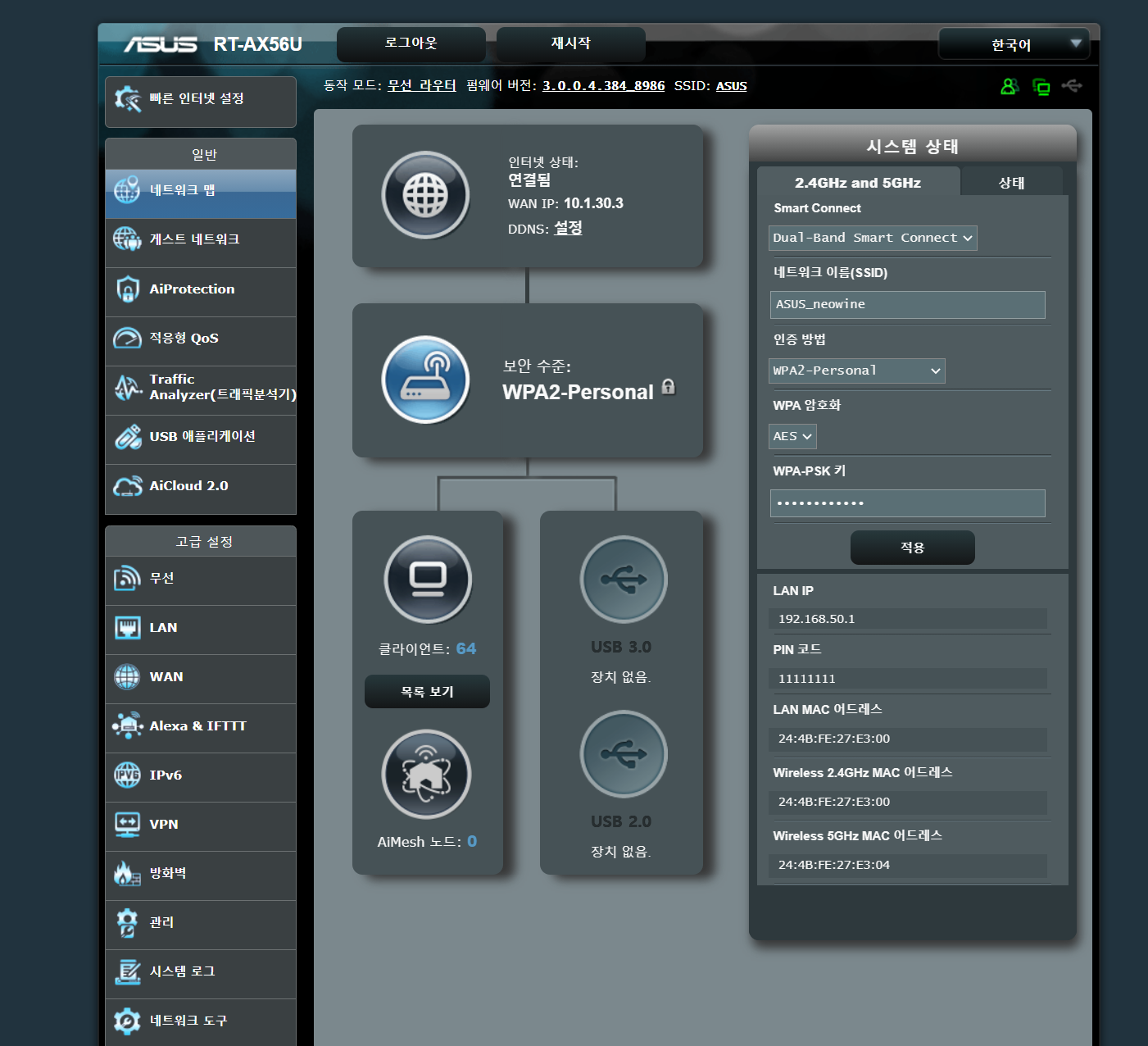Open IPv6 settings icon
The height and width of the screenshot is (1046, 1148).
127,775
